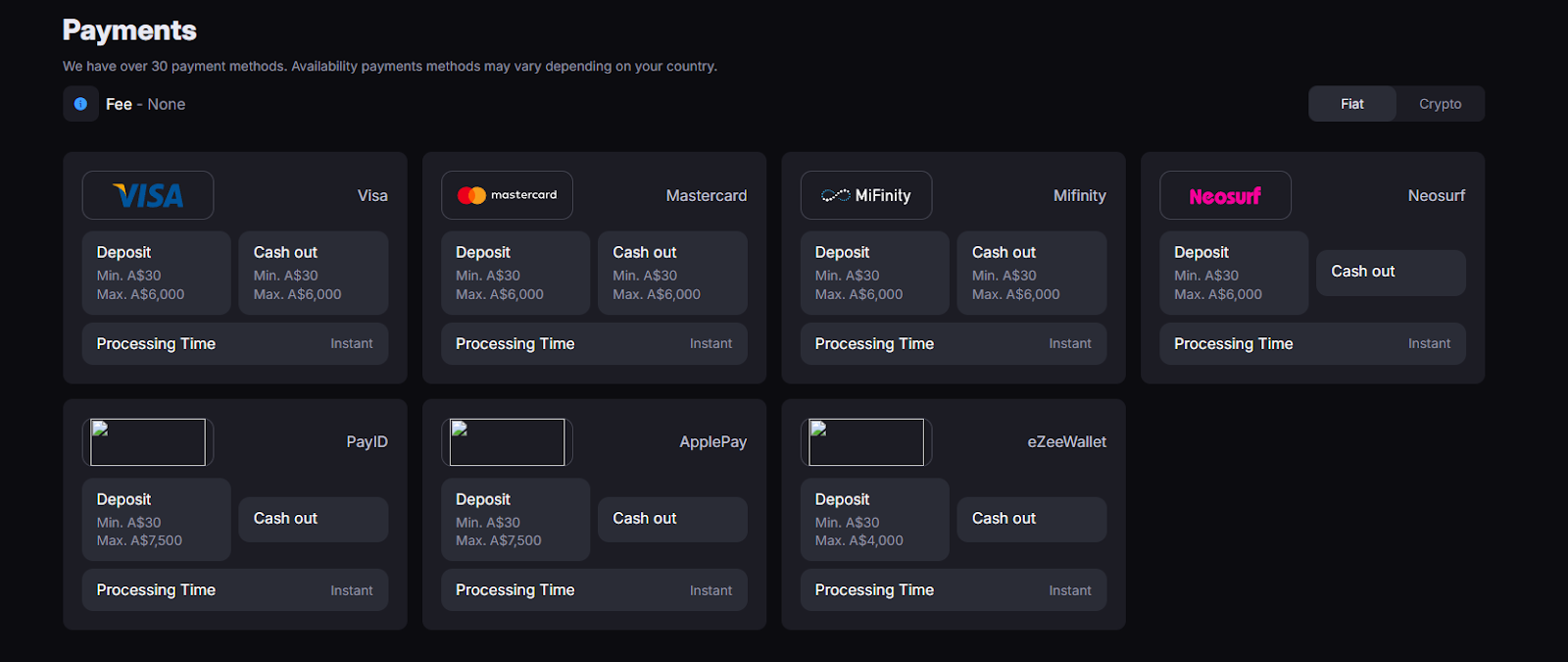Select the Mastercard Deposit box
Viewport: 1568px width, 662px height.
coord(515,273)
